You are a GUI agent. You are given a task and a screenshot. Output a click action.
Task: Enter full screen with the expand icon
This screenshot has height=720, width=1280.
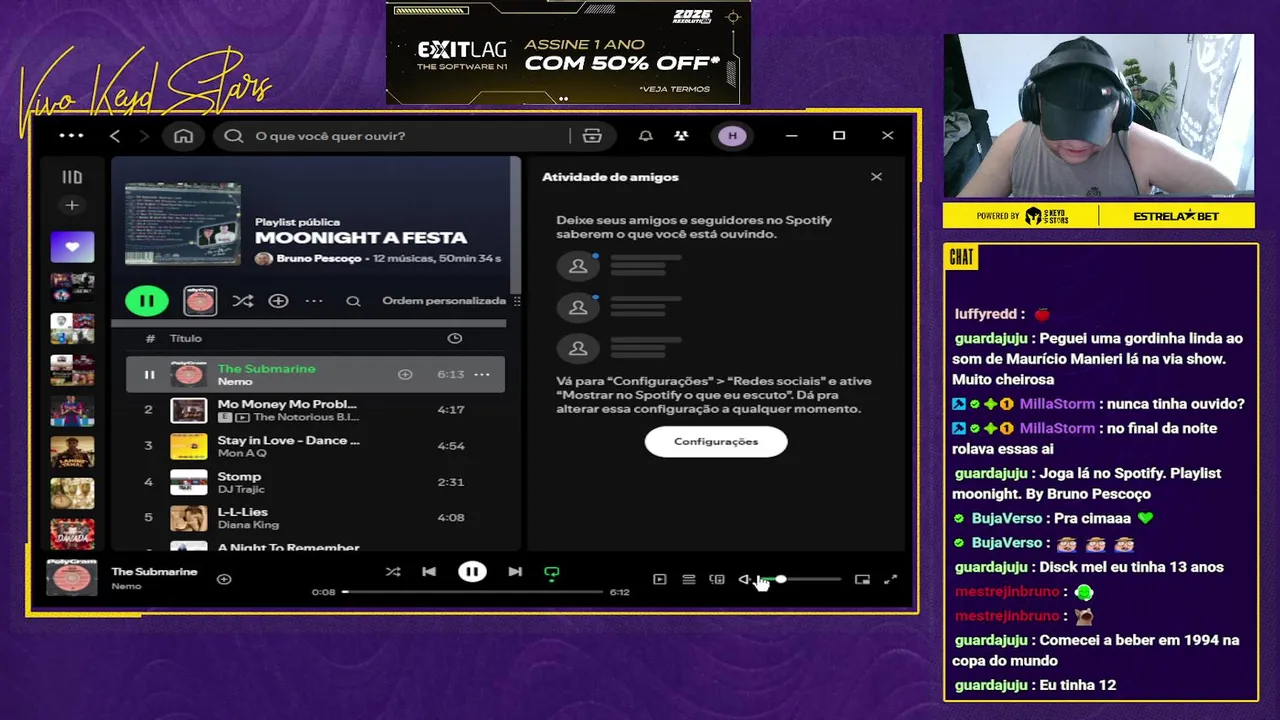coord(890,579)
